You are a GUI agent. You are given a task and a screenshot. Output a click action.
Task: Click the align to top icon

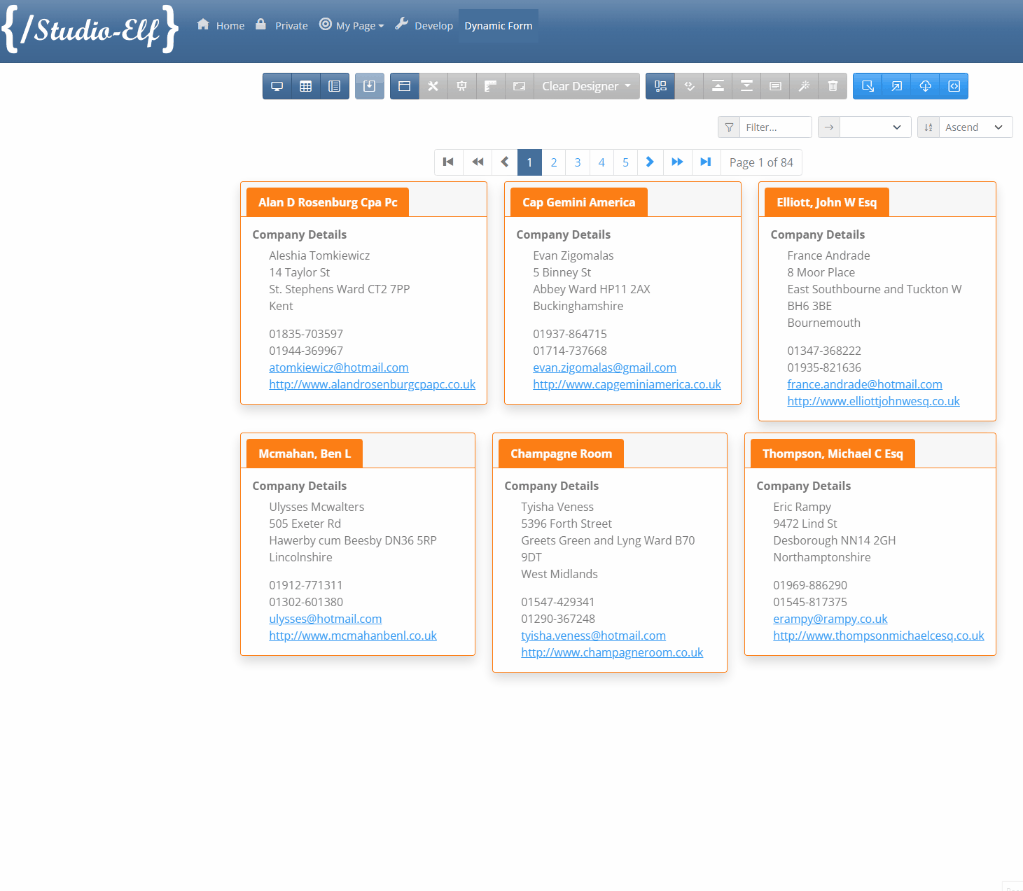pos(718,86)
